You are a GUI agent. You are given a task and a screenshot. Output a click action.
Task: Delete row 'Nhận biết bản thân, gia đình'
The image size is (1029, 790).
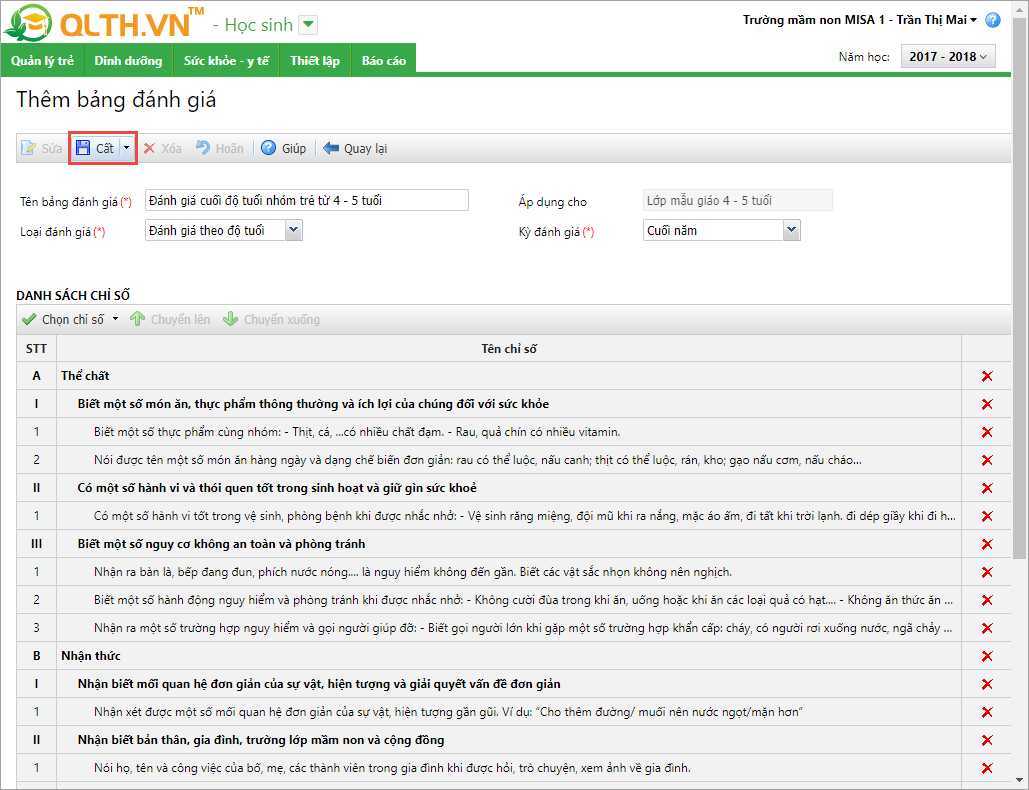986,740
